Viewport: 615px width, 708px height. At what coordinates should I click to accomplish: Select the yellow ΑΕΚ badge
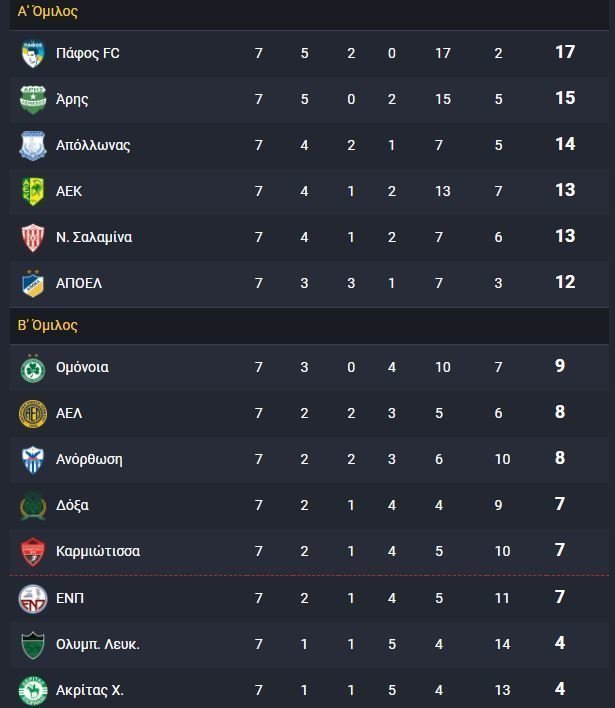(x=33, y=191)
